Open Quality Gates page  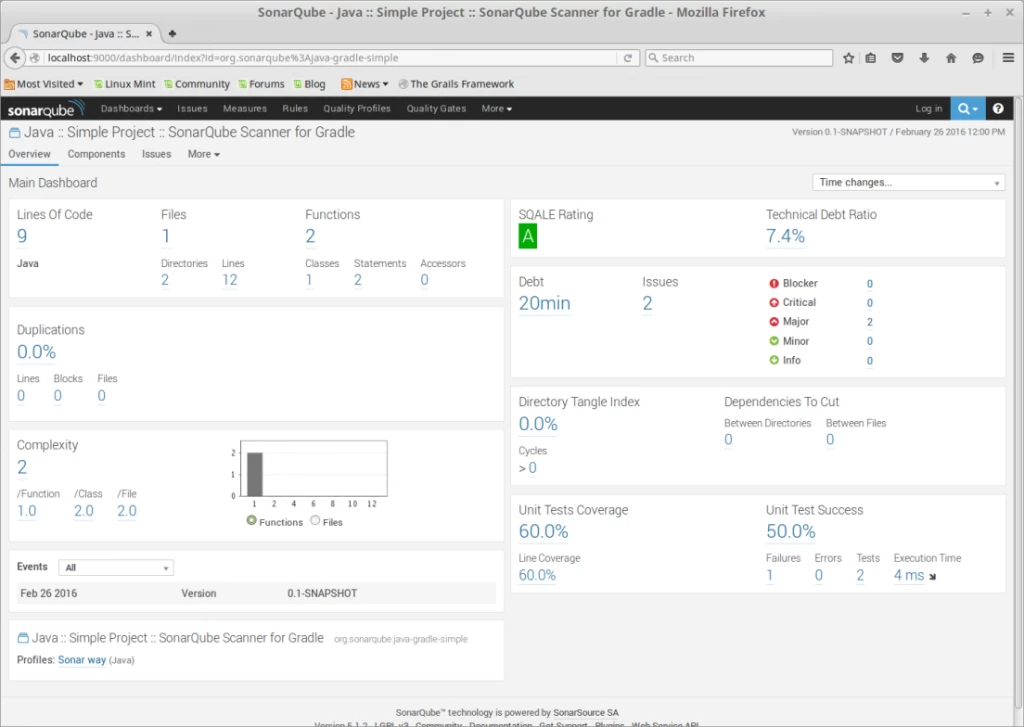click(436, 108)
